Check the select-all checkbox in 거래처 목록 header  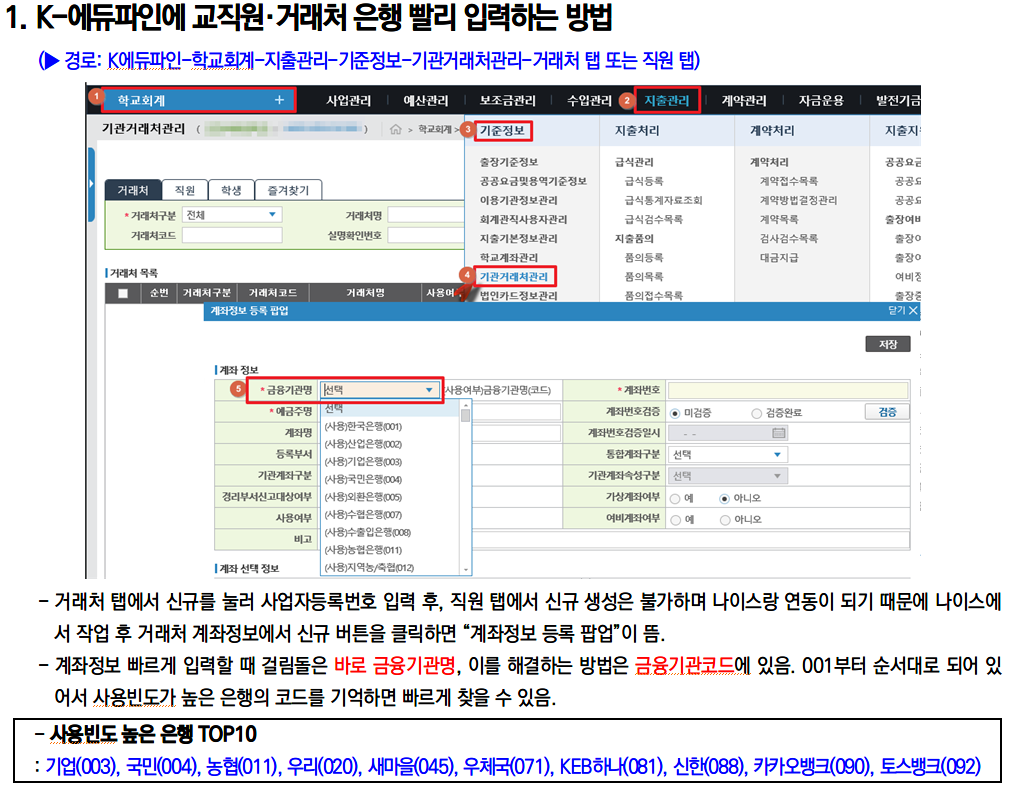(x=122, y=291)
